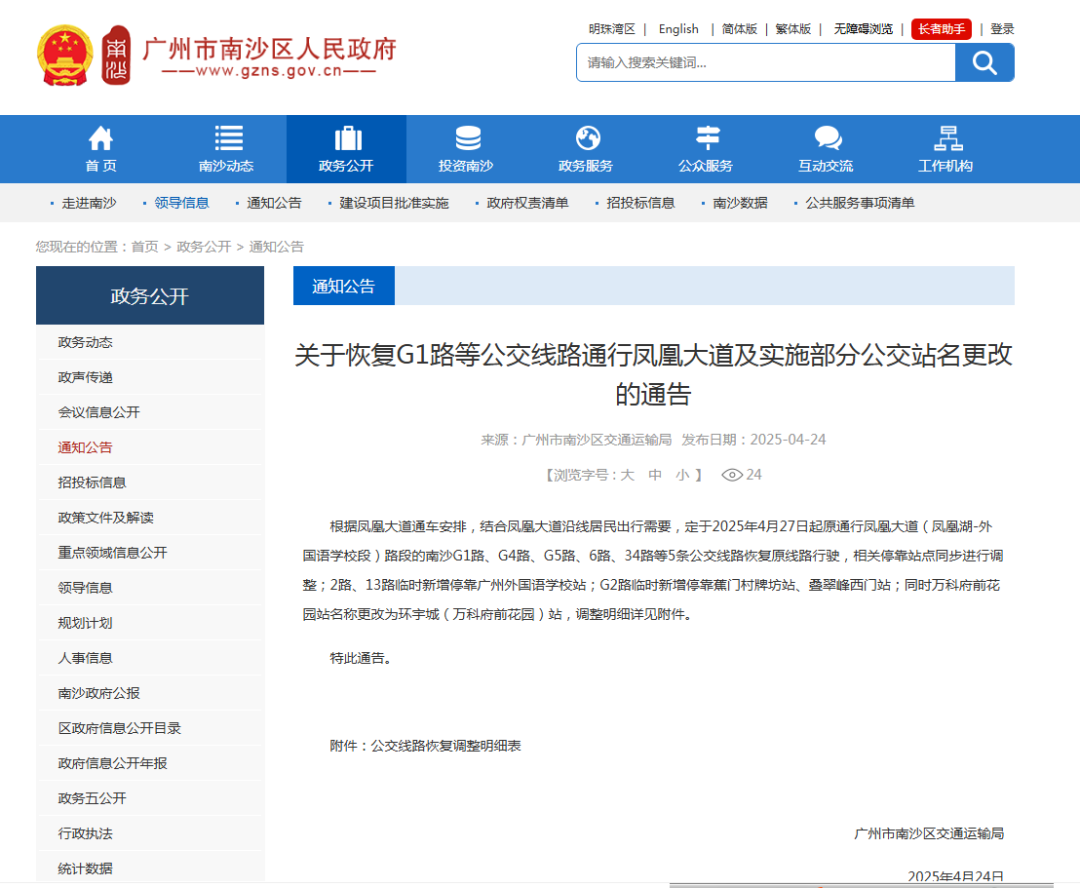Open the 政务服务 globe icon
The height and width of the screenshot is (888, 1080).
pyautogui.click(x=587, y=138)
